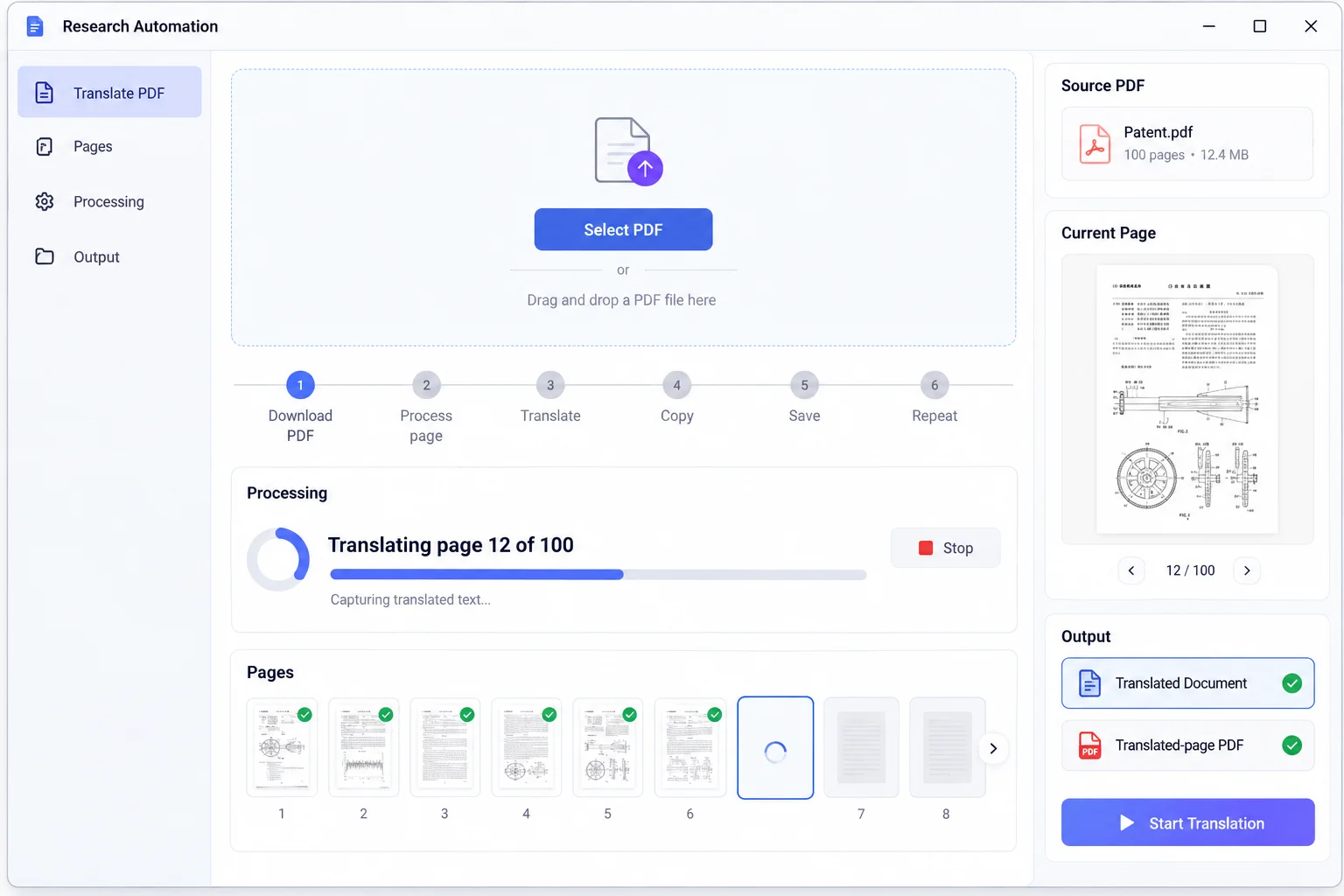Image resolution: width=1344 pixels, height=896 pixels.
Task: Open page 7 placeholder thumbnail
Action: (861, 747)
